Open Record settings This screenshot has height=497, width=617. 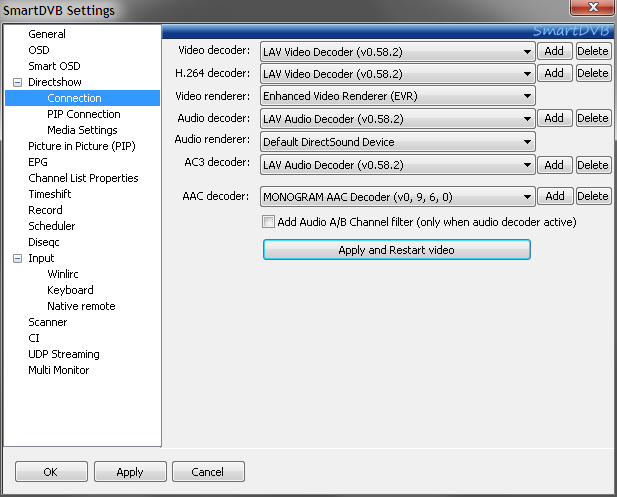coord(45,210)
